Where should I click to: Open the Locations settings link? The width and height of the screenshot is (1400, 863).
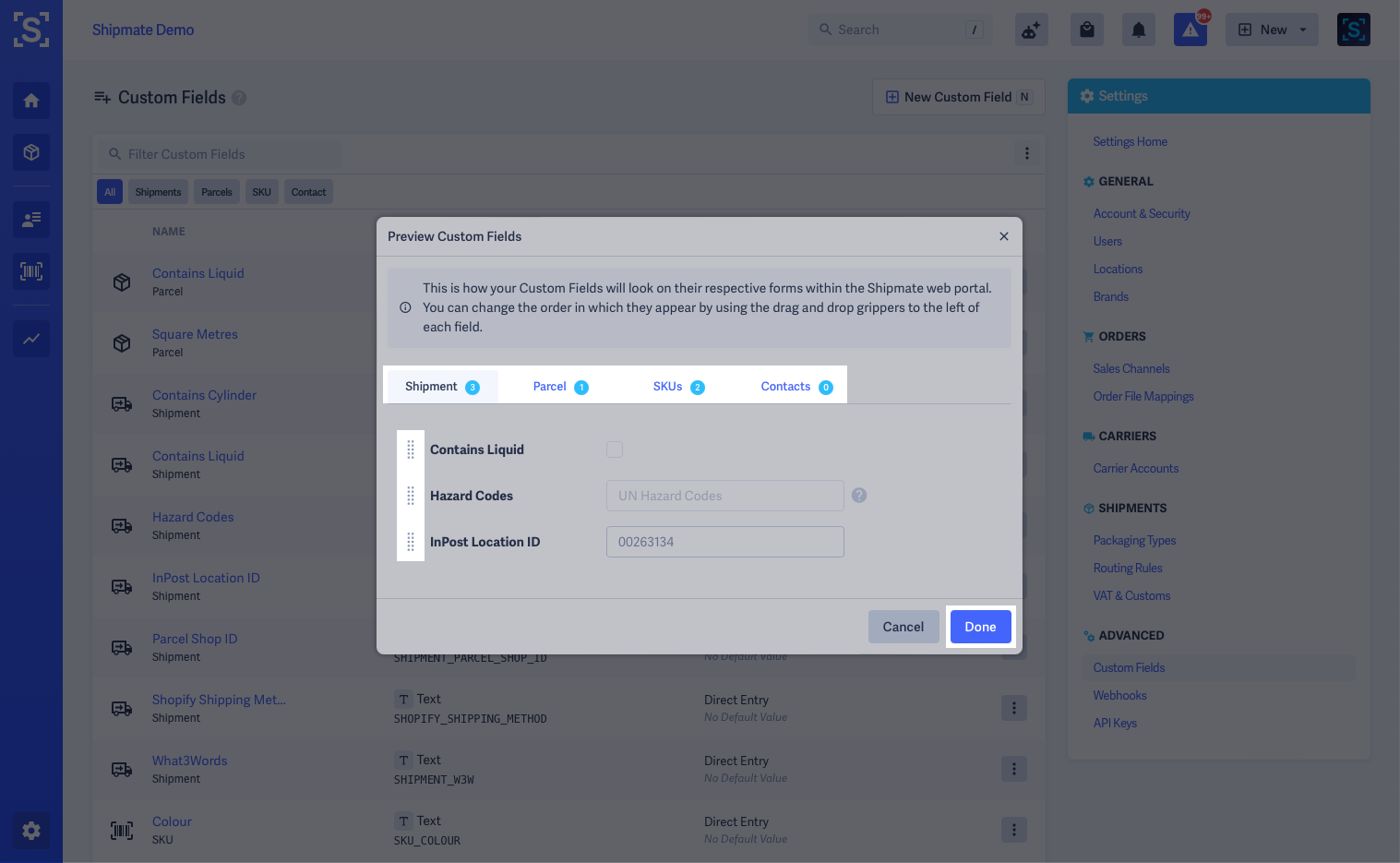click(1118, 270)
